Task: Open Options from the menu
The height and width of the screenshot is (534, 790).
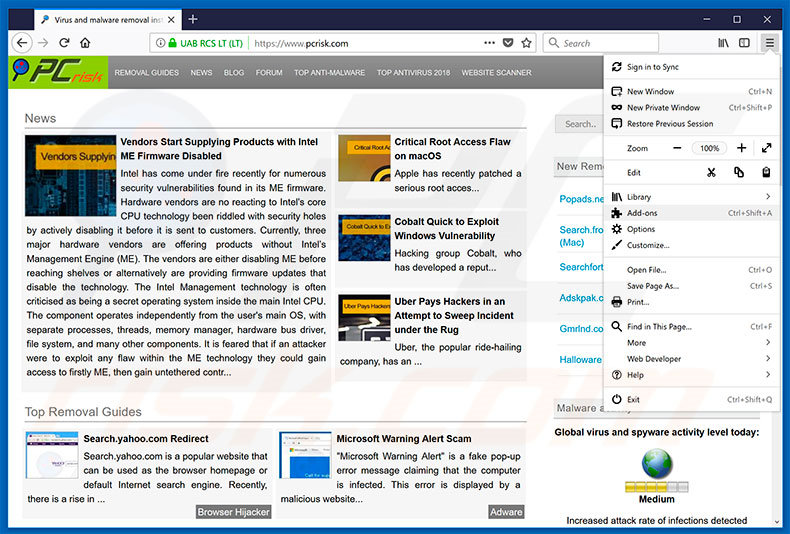Action: pyautogui.click(x=692, y=229)
